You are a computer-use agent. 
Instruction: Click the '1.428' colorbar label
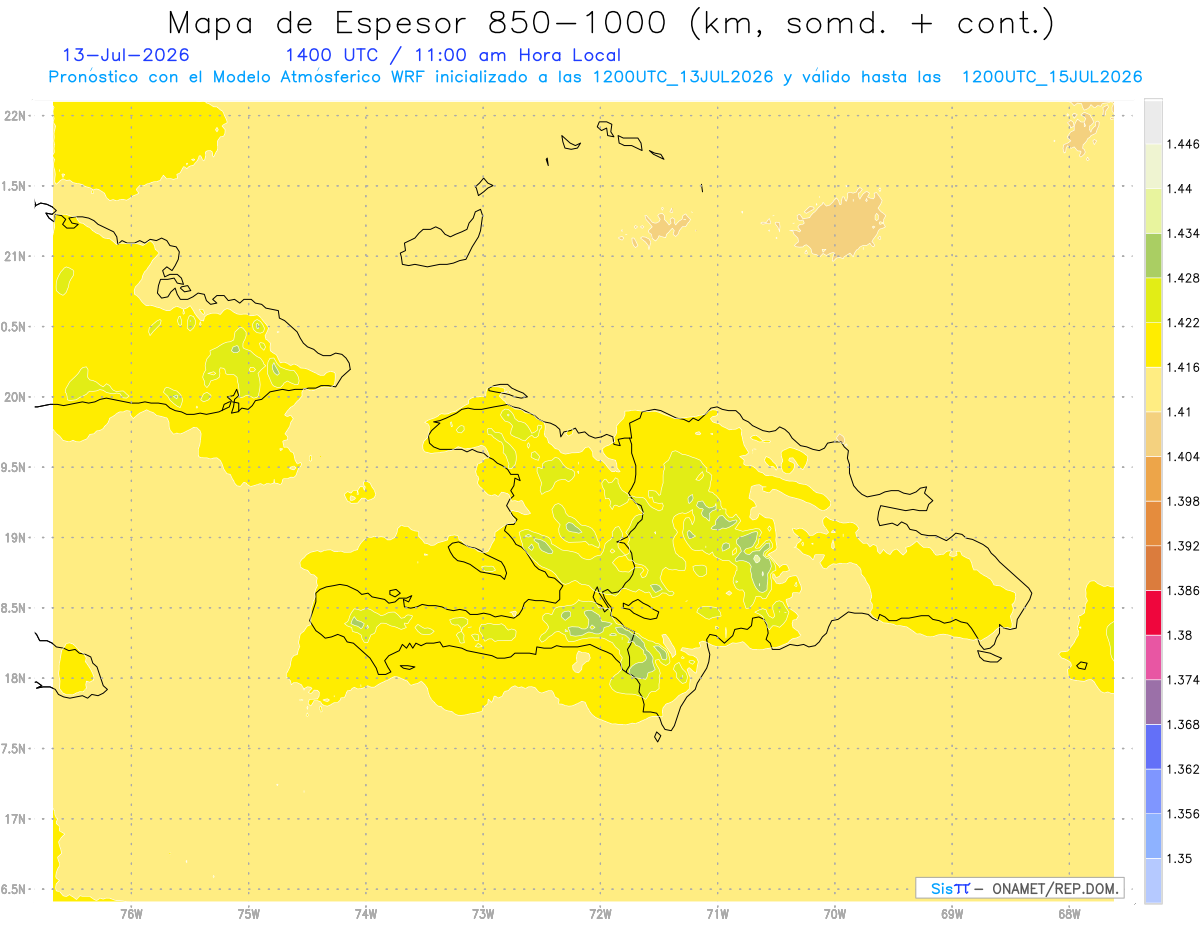point(1183,278)
